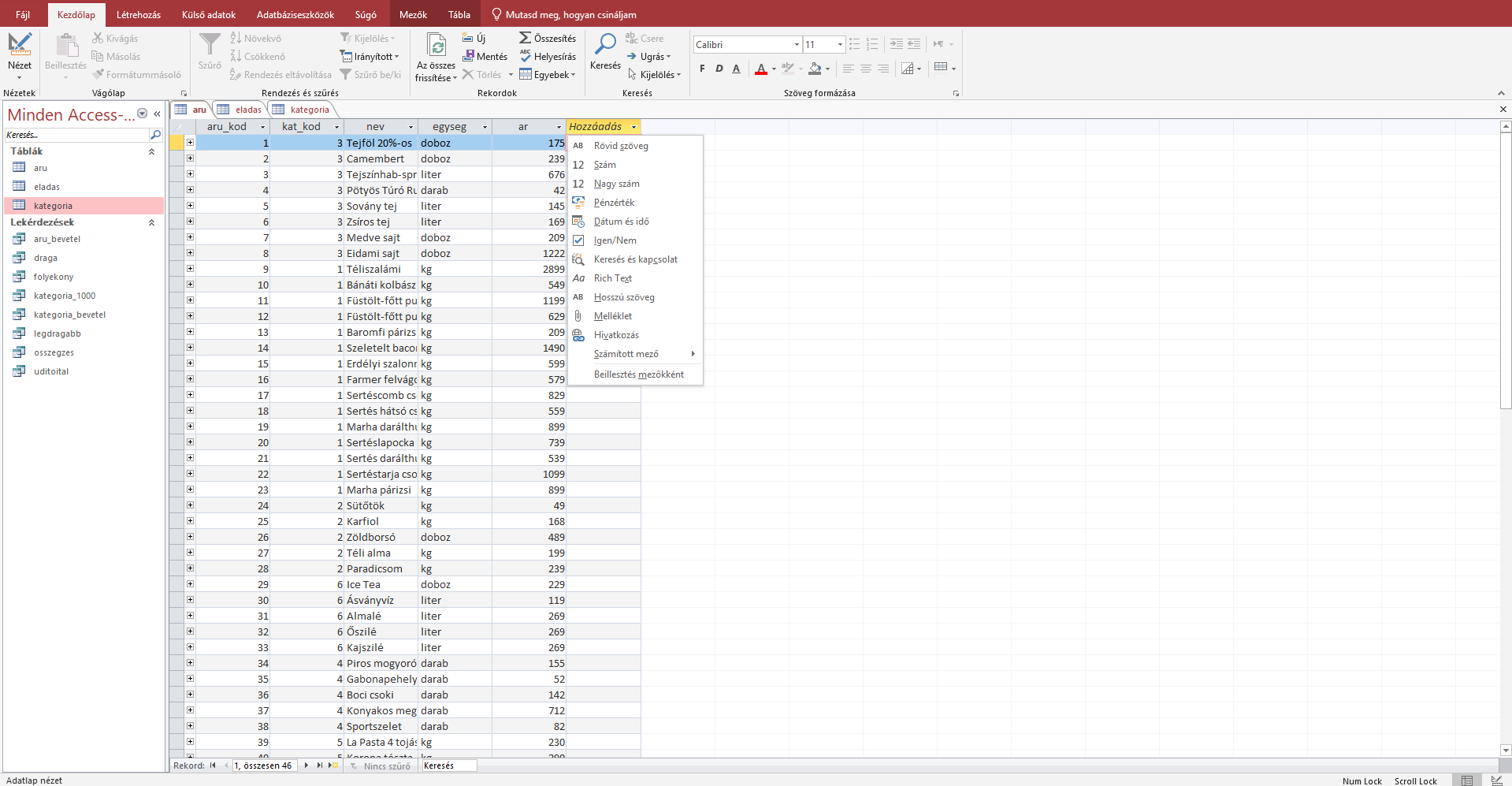Click Beillesztés mezőkként menu entry
The height and width of the screenshot is (786, 1512).
[638, 374]
